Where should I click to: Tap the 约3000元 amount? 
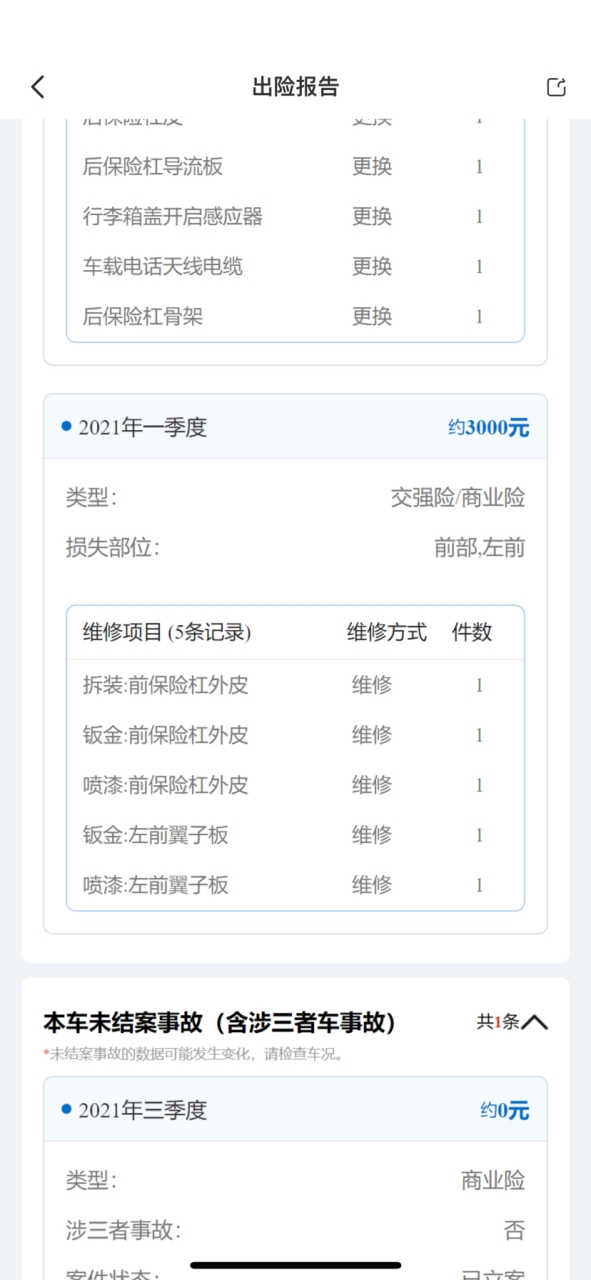tap(488, 428)
